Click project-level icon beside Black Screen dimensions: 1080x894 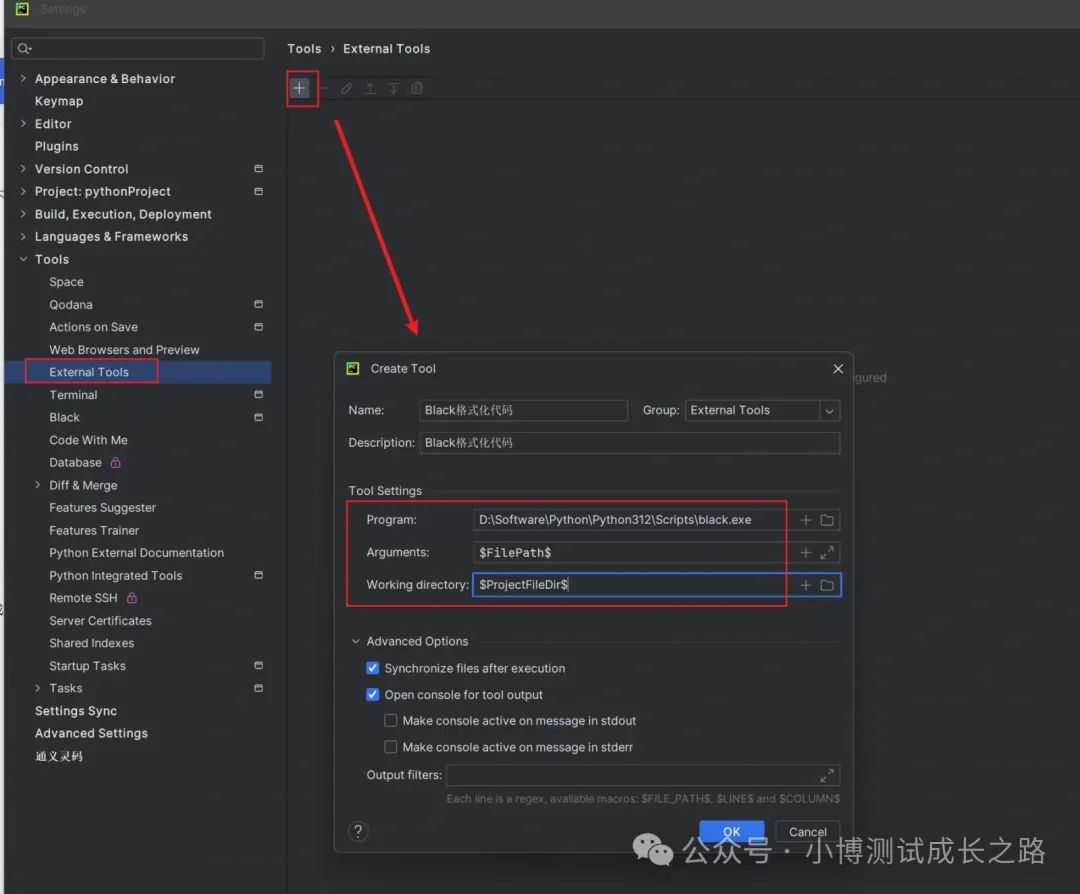coord(258,417)
